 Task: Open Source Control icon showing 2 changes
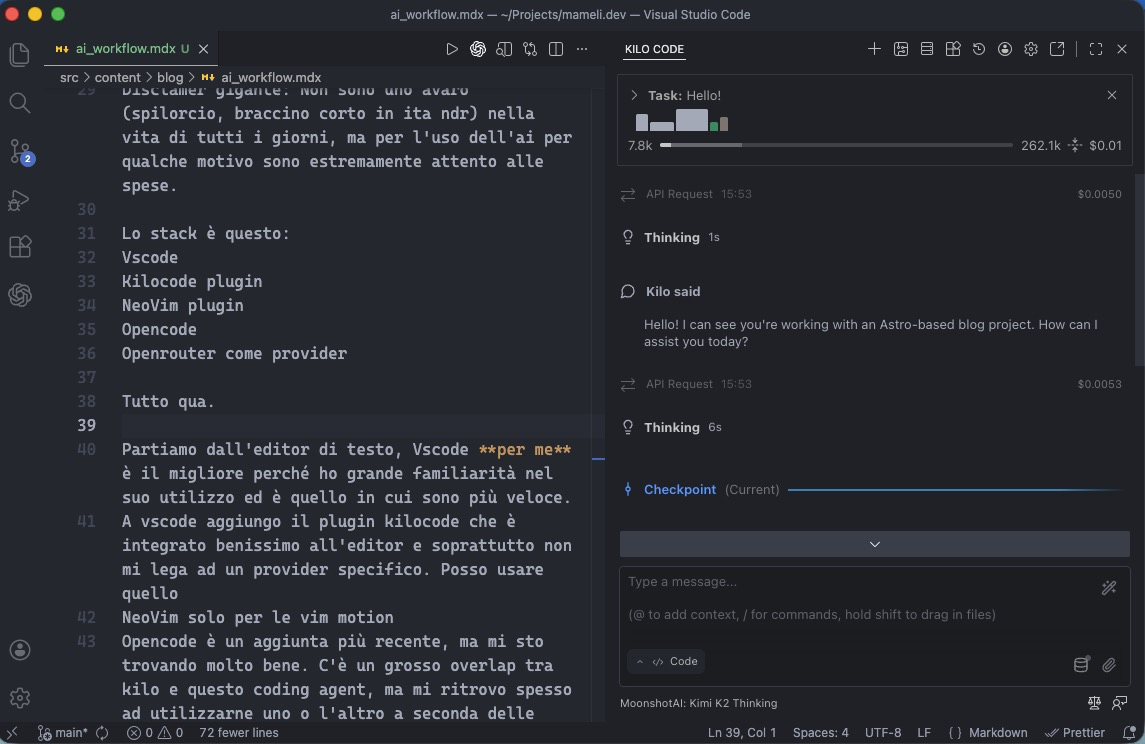(20, 151)
